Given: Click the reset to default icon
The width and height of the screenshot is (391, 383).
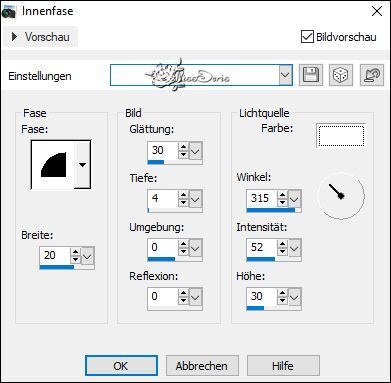Looking at the screenshot, I should 372,75.
